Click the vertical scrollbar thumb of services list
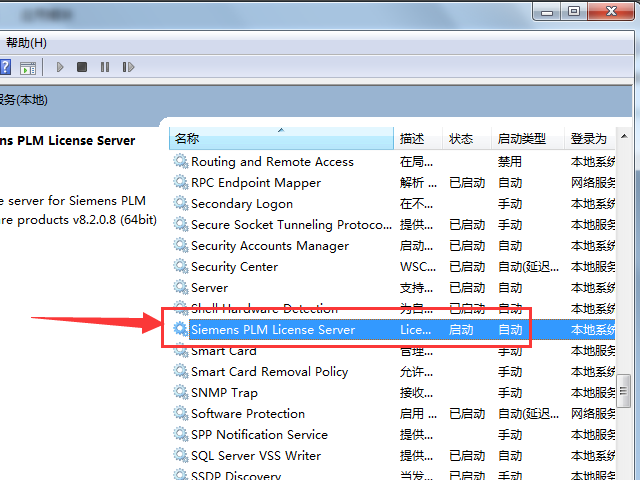Image resolution: width=640 pixels, height=480 pixels. pos(623,391)
